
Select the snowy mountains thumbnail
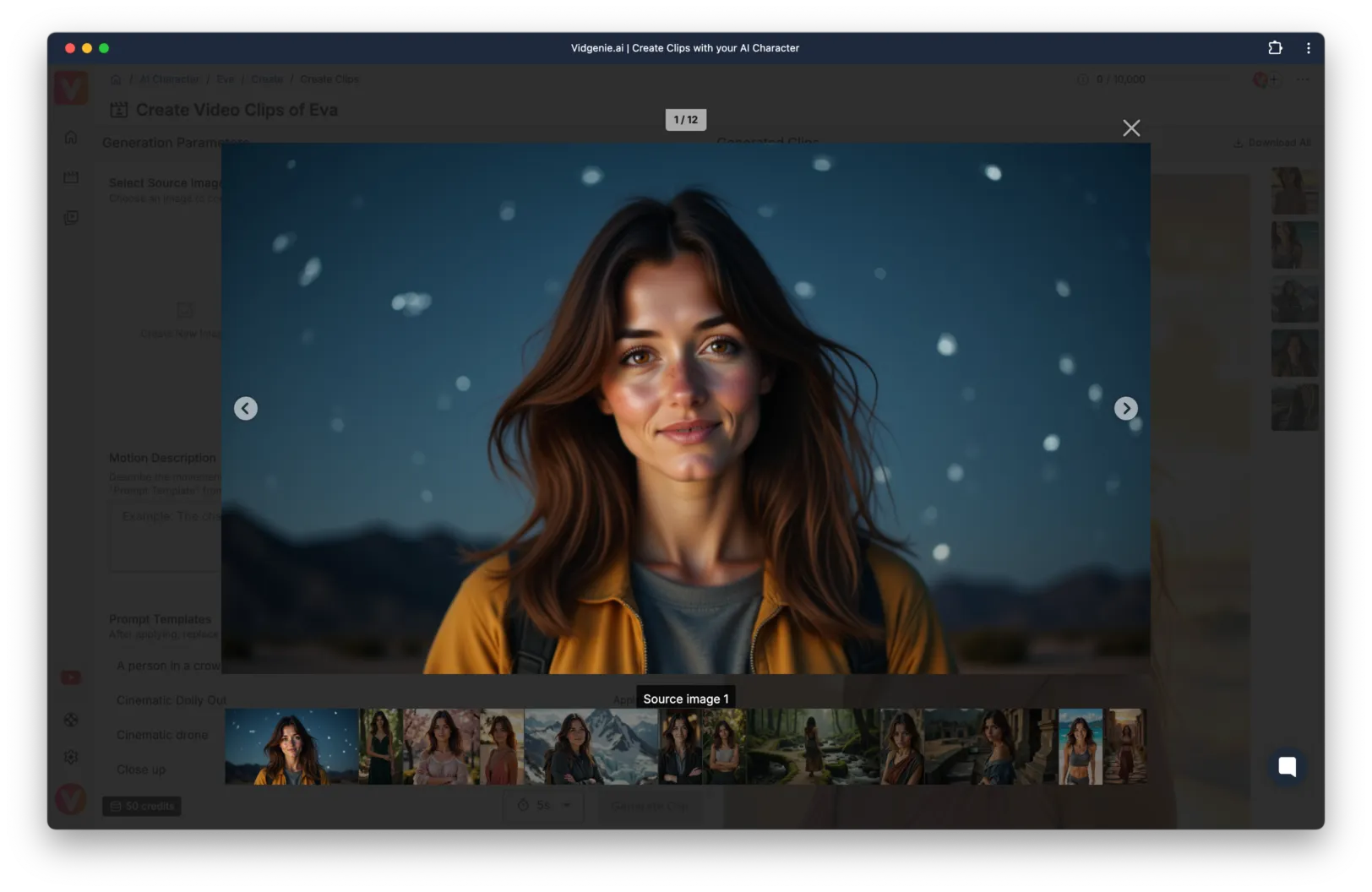[591, 747]
